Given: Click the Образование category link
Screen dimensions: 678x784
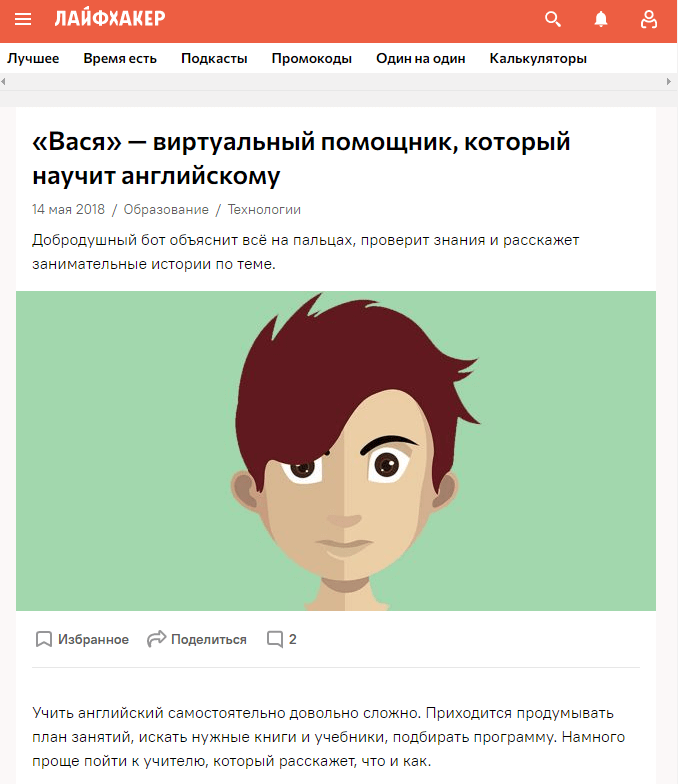Looking at the screenshot, I should (166, 210).
